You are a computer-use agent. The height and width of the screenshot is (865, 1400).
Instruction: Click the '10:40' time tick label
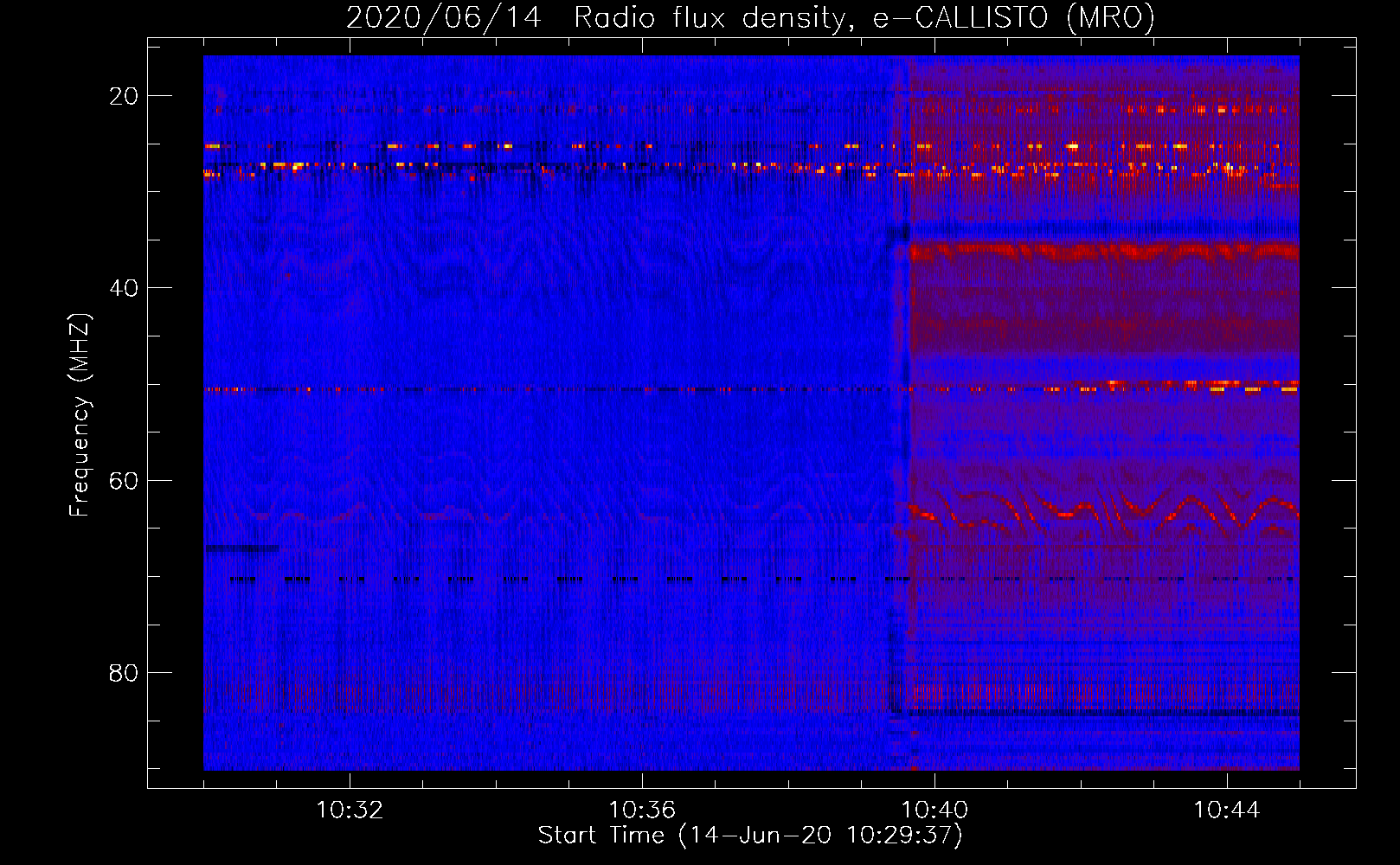(934, 811)
